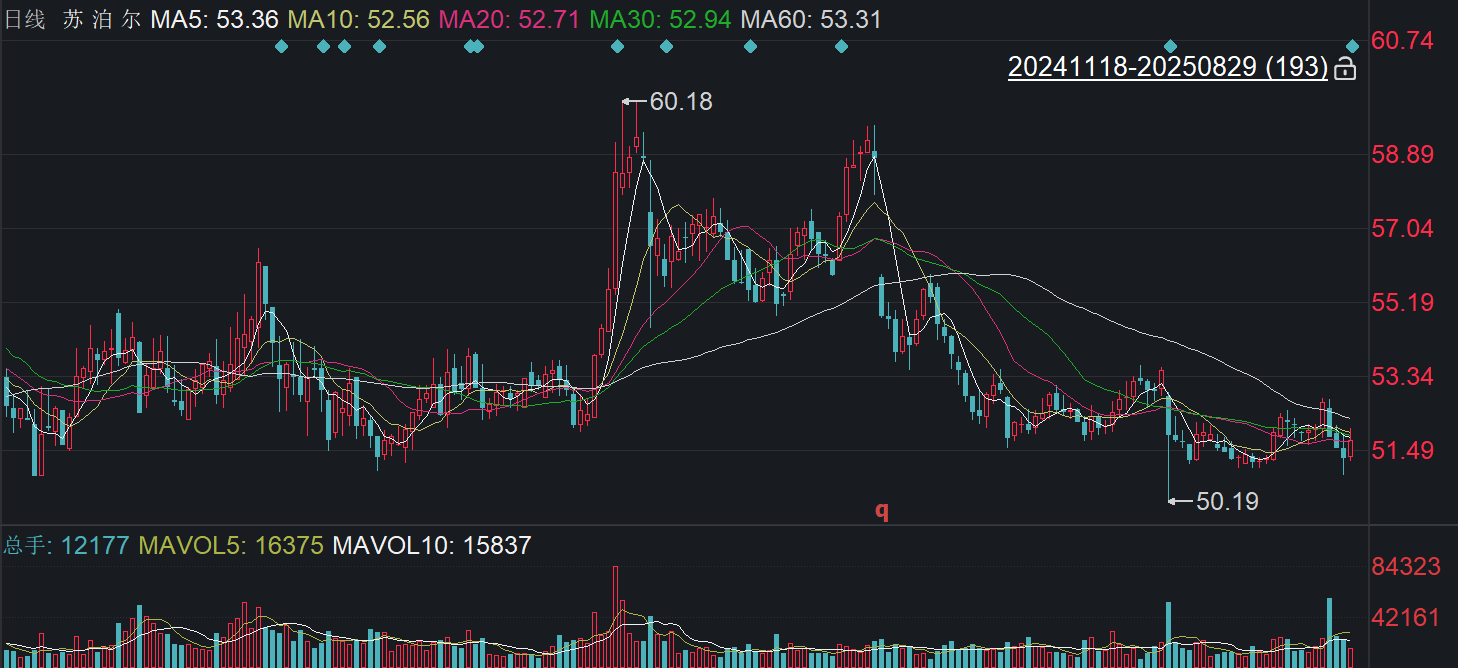The width and height of the screenshot is (1458, 668).
Task: Click the 57.04 price axis value
Action: 1403,229
